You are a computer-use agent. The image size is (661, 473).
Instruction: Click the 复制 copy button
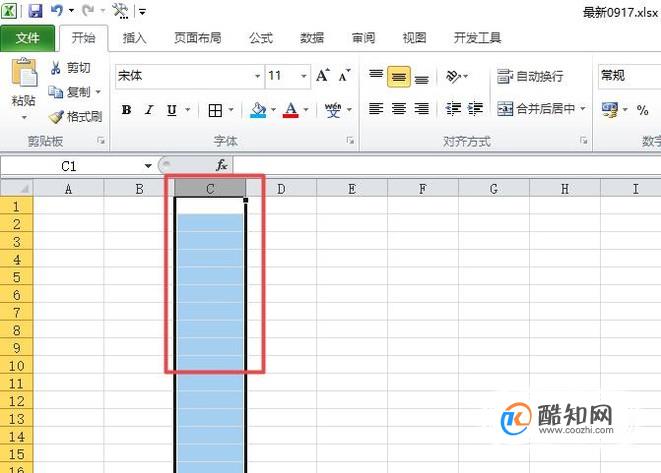[x=70, y=91]
